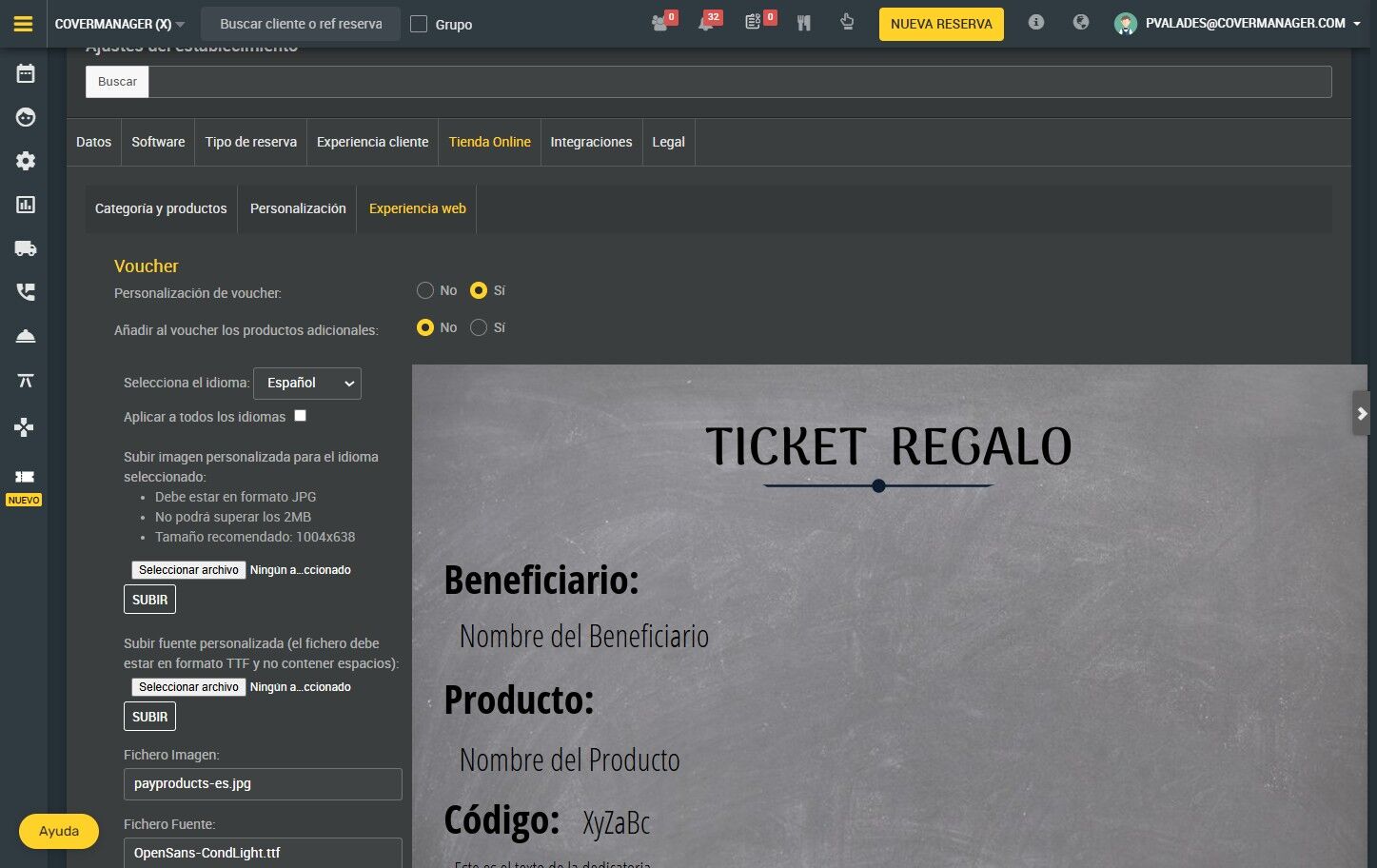The image size is (1377, 868).
Task: Switch to the Integraciones tab
Action: [591, 142]
